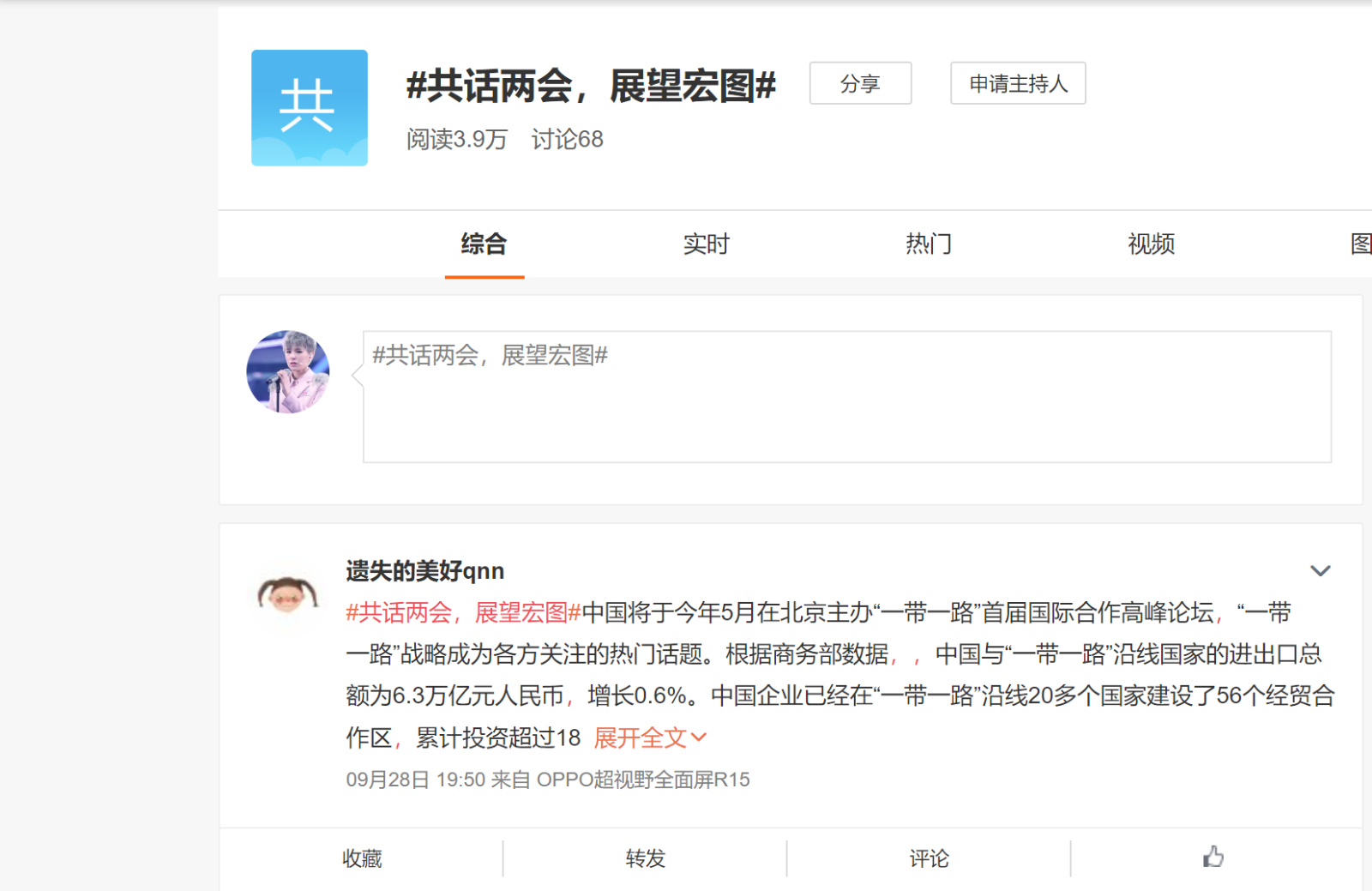Click the red hashtag link in post
The width and height of the screenshot is (1372, 891).
[x=463, y=613]
